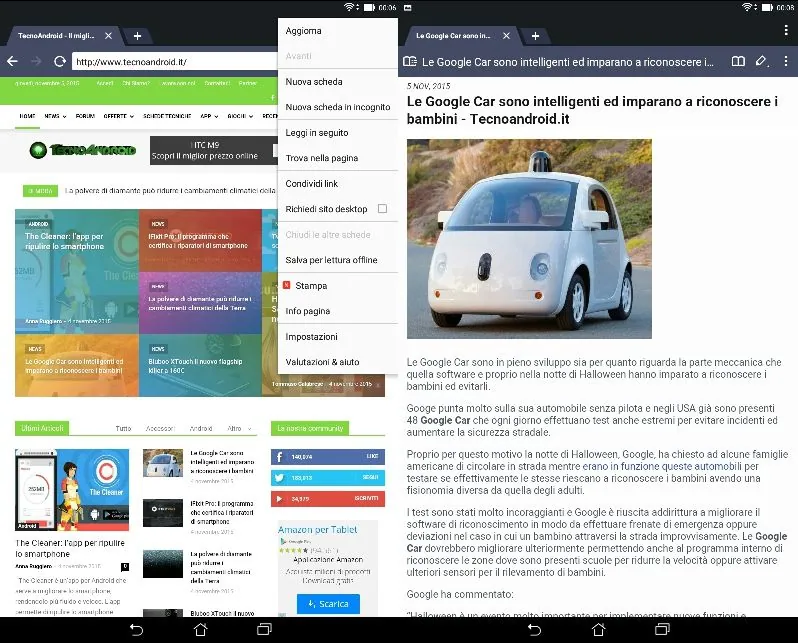Open Bluboo XTouch featured tile
The width and height of the screenshot is (798, 643).
point(201,365)
